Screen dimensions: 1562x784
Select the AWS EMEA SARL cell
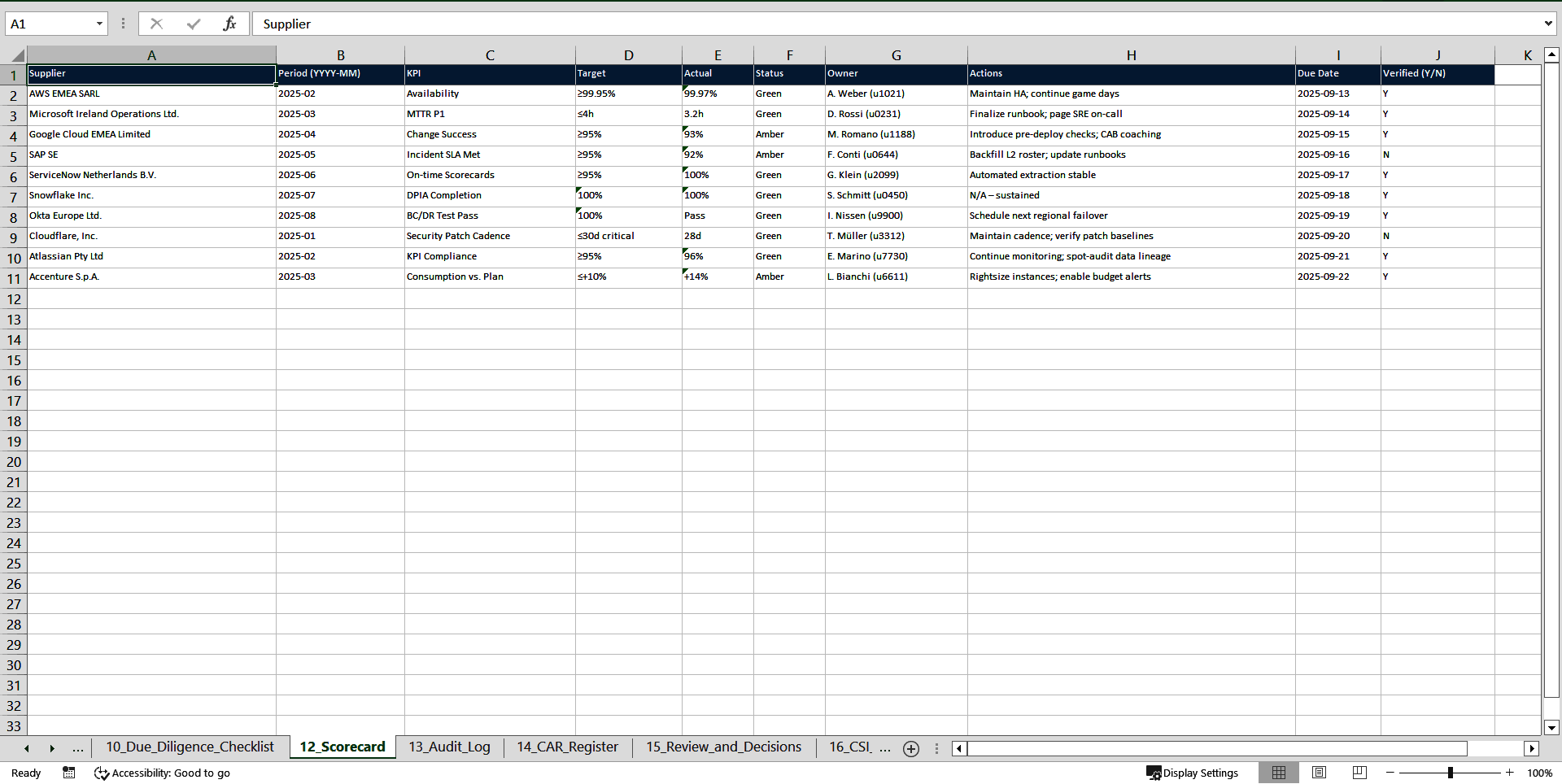tap(151, 94)
